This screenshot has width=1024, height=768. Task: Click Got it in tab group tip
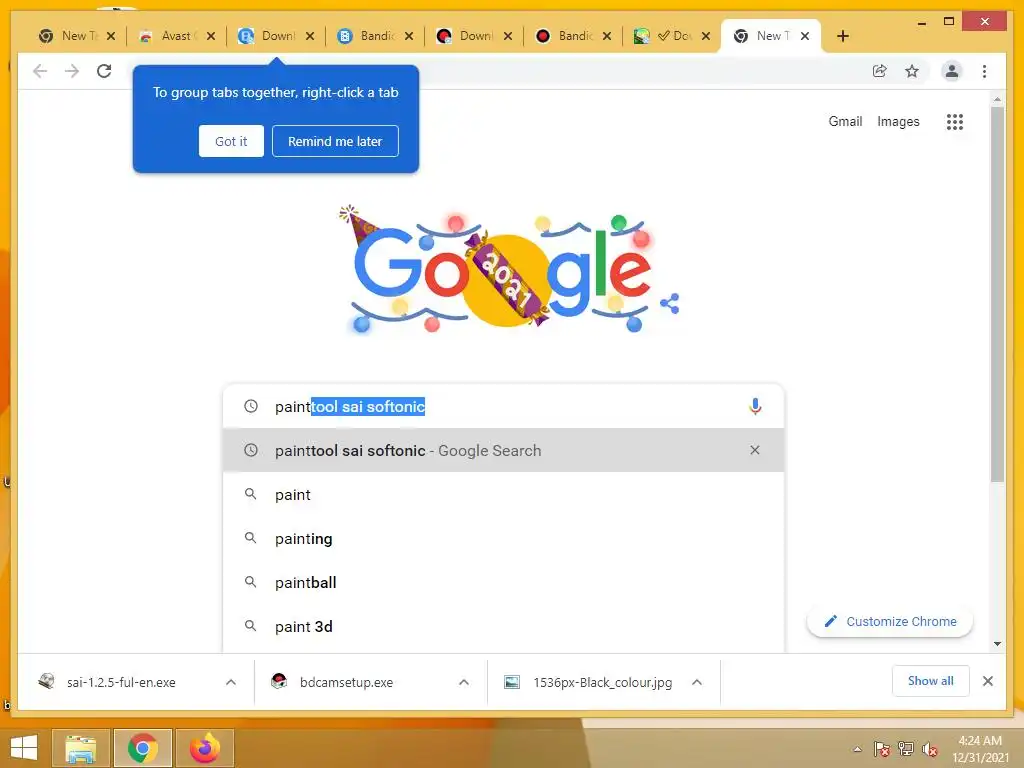pos(231,141)
